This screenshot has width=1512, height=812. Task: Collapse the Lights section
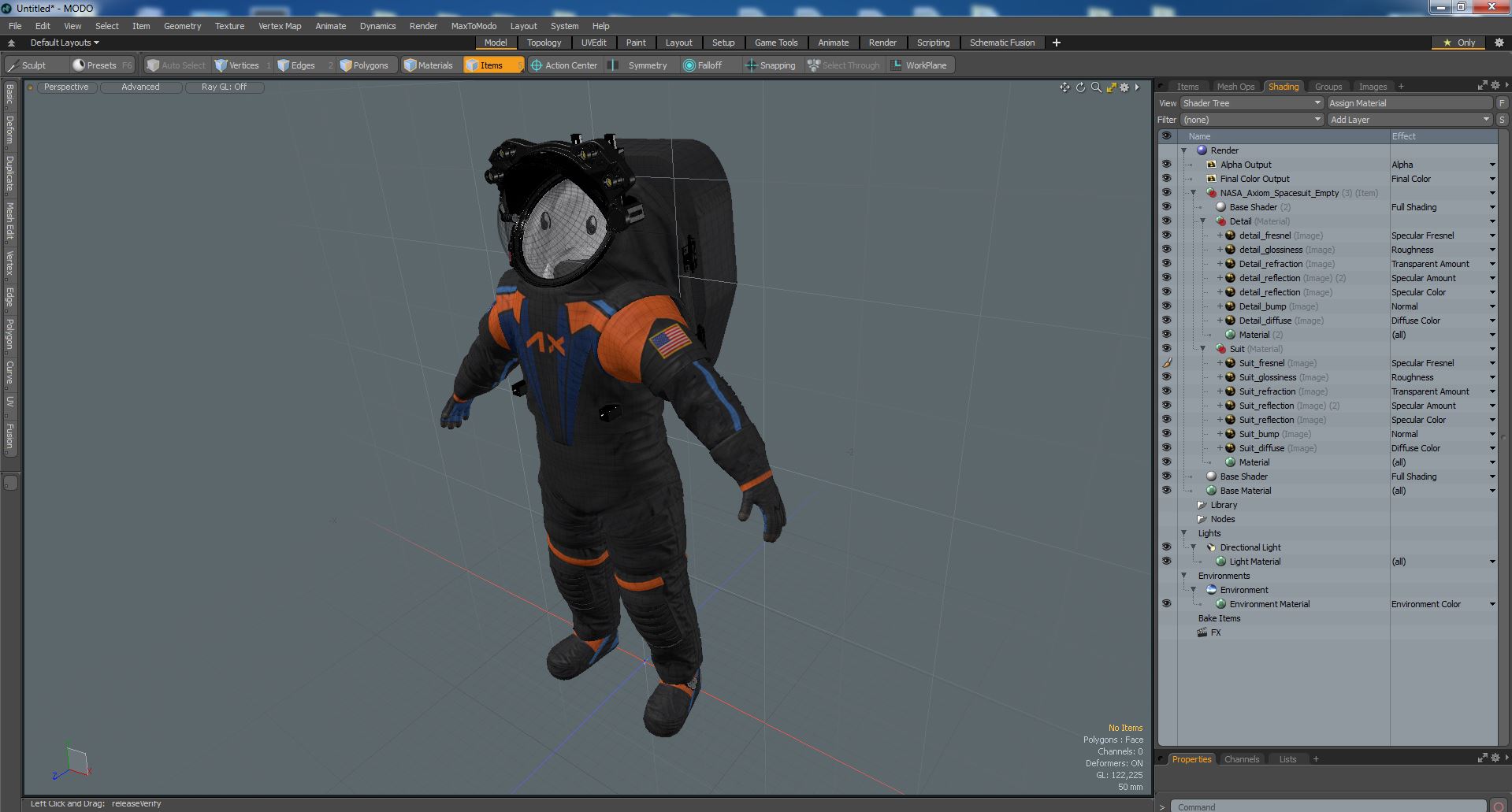click(x=1183, y=533)
